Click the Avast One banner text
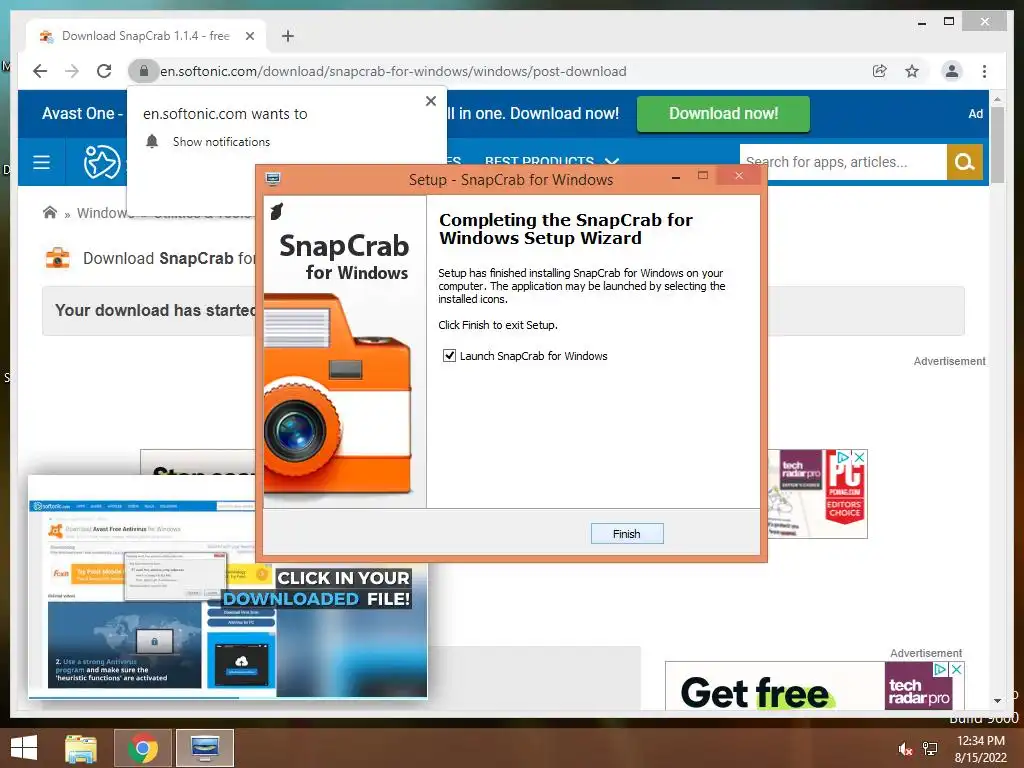Viewport: 1024px width, 768px height. point(82,114)
